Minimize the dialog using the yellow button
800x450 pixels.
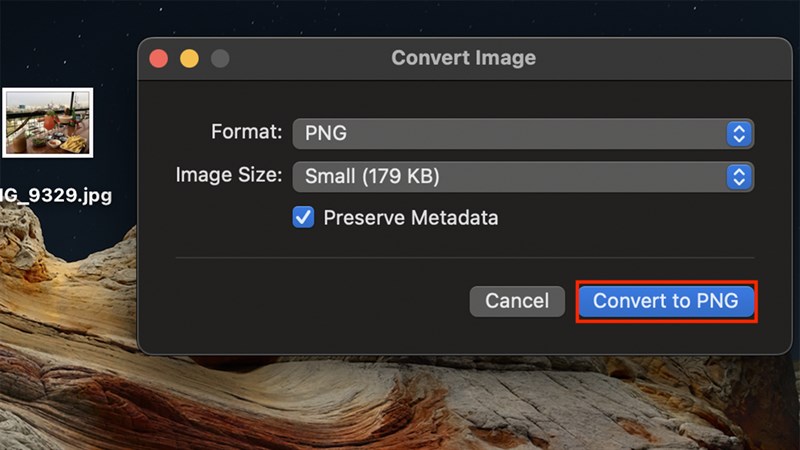pos(189,59)
